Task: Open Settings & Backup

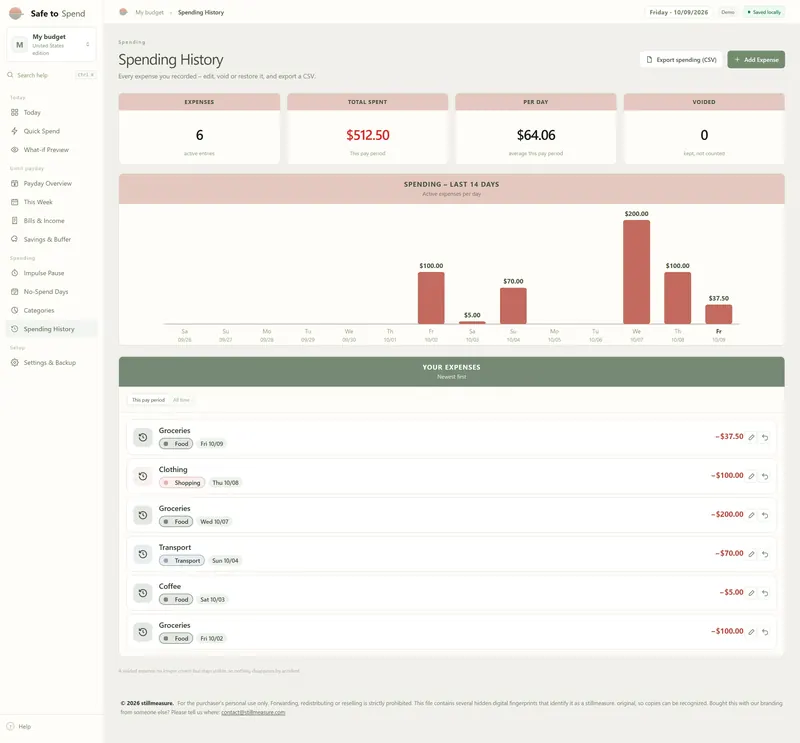Action: [x=51, y=362]
